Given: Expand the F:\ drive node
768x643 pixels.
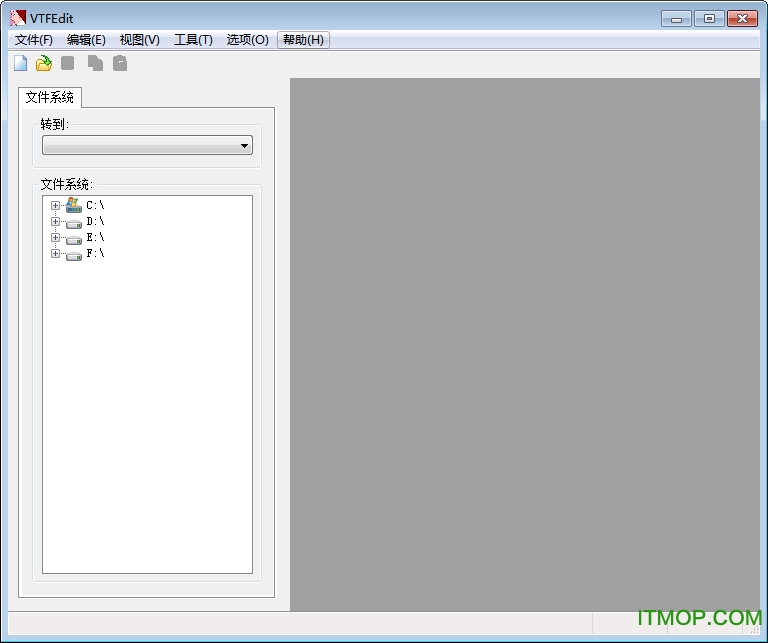Looking at the screenshot, I should [55, 254].
